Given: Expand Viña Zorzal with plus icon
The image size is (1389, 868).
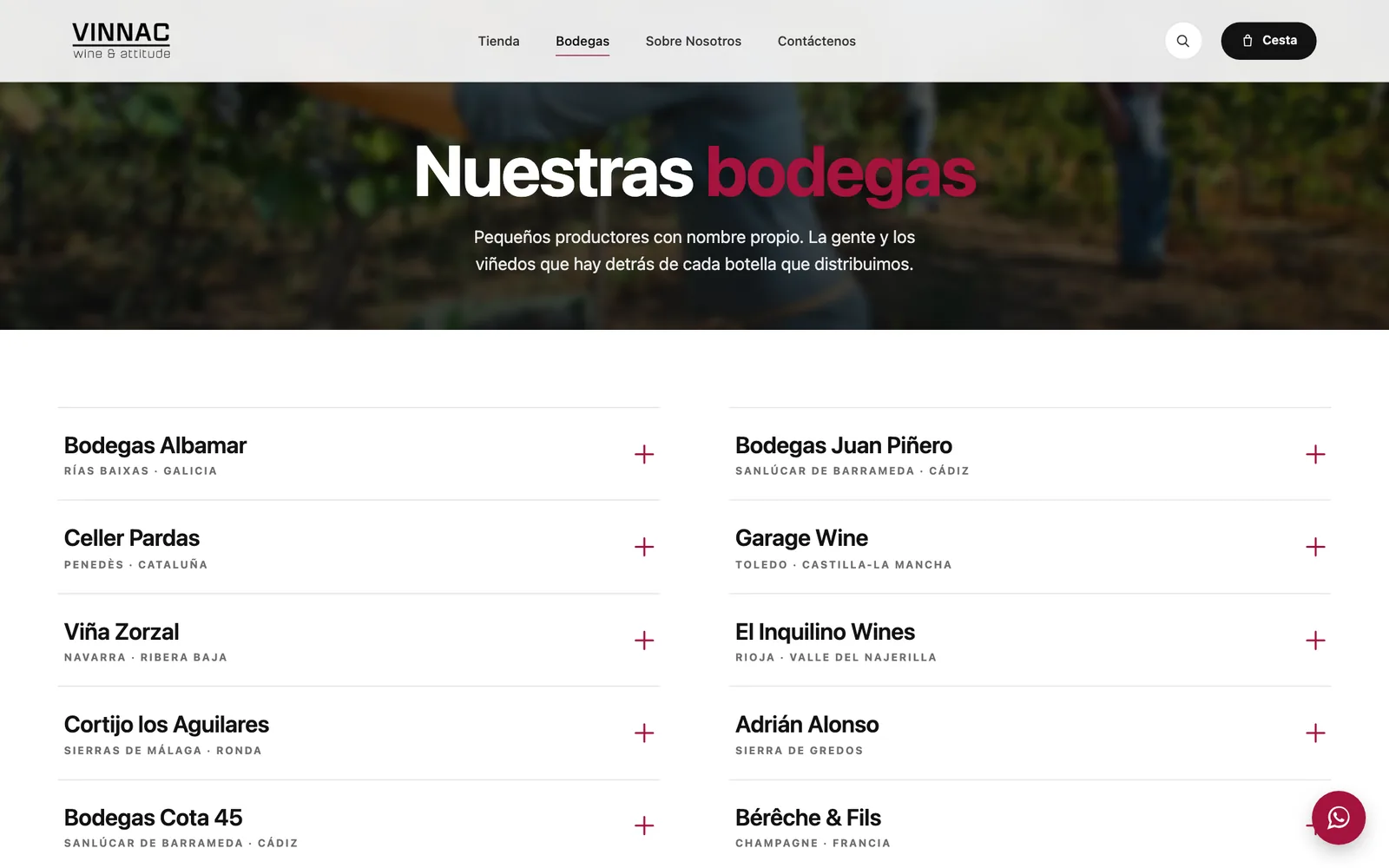Looking at the screenshot, I should click(644, 641).
